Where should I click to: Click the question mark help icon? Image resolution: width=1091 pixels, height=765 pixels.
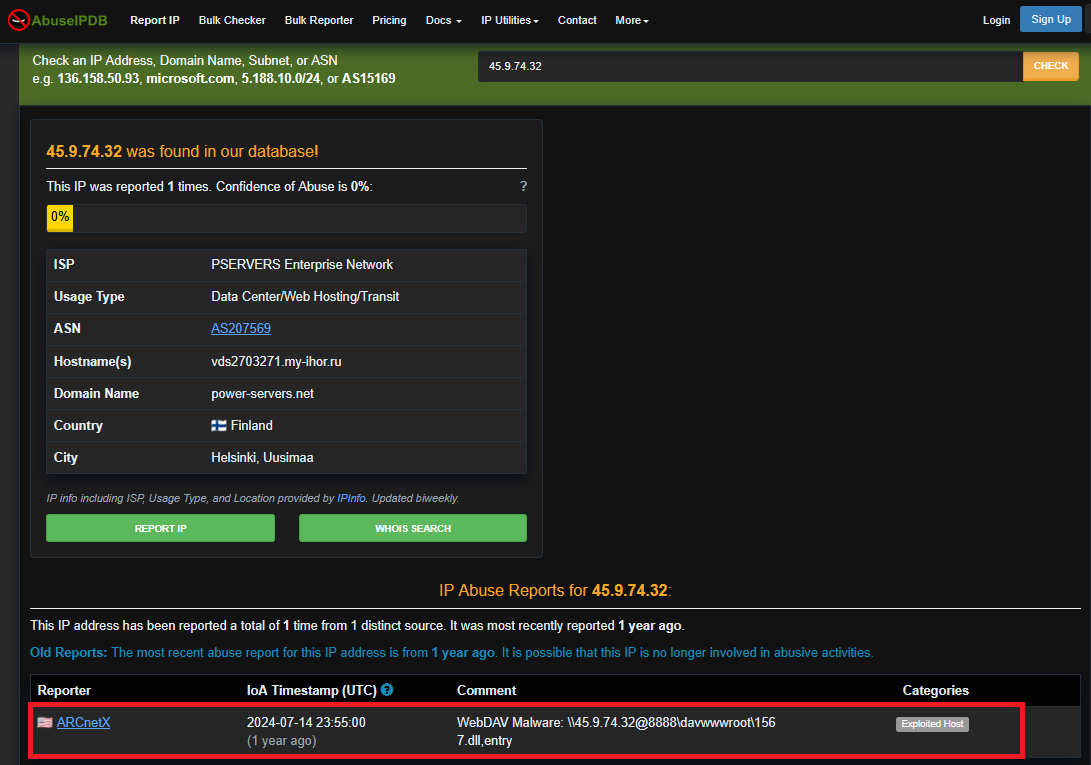click(523, 187)
